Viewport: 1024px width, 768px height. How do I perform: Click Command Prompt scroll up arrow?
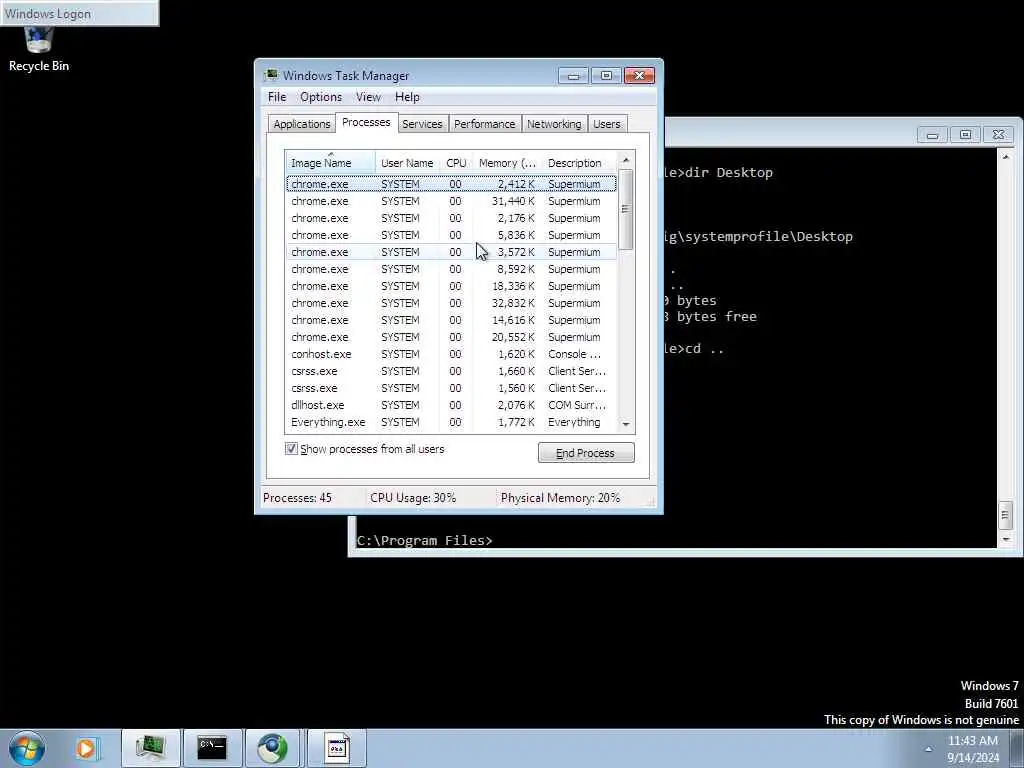pos(1006,157)
